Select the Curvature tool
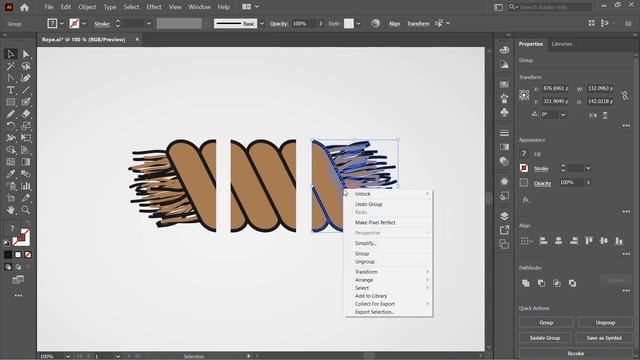640x360 pixels. (26, 78)
